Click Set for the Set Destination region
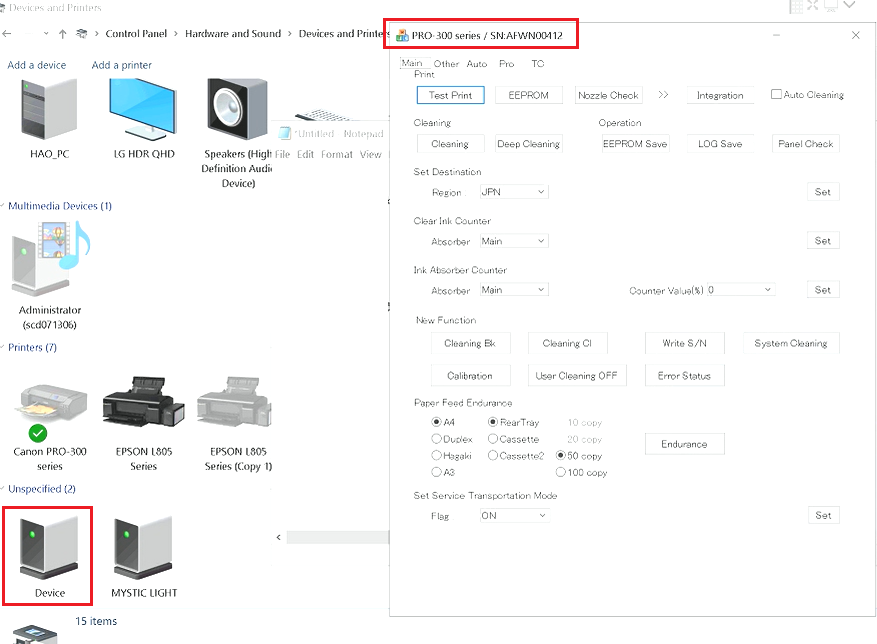 tap(823, 192)
